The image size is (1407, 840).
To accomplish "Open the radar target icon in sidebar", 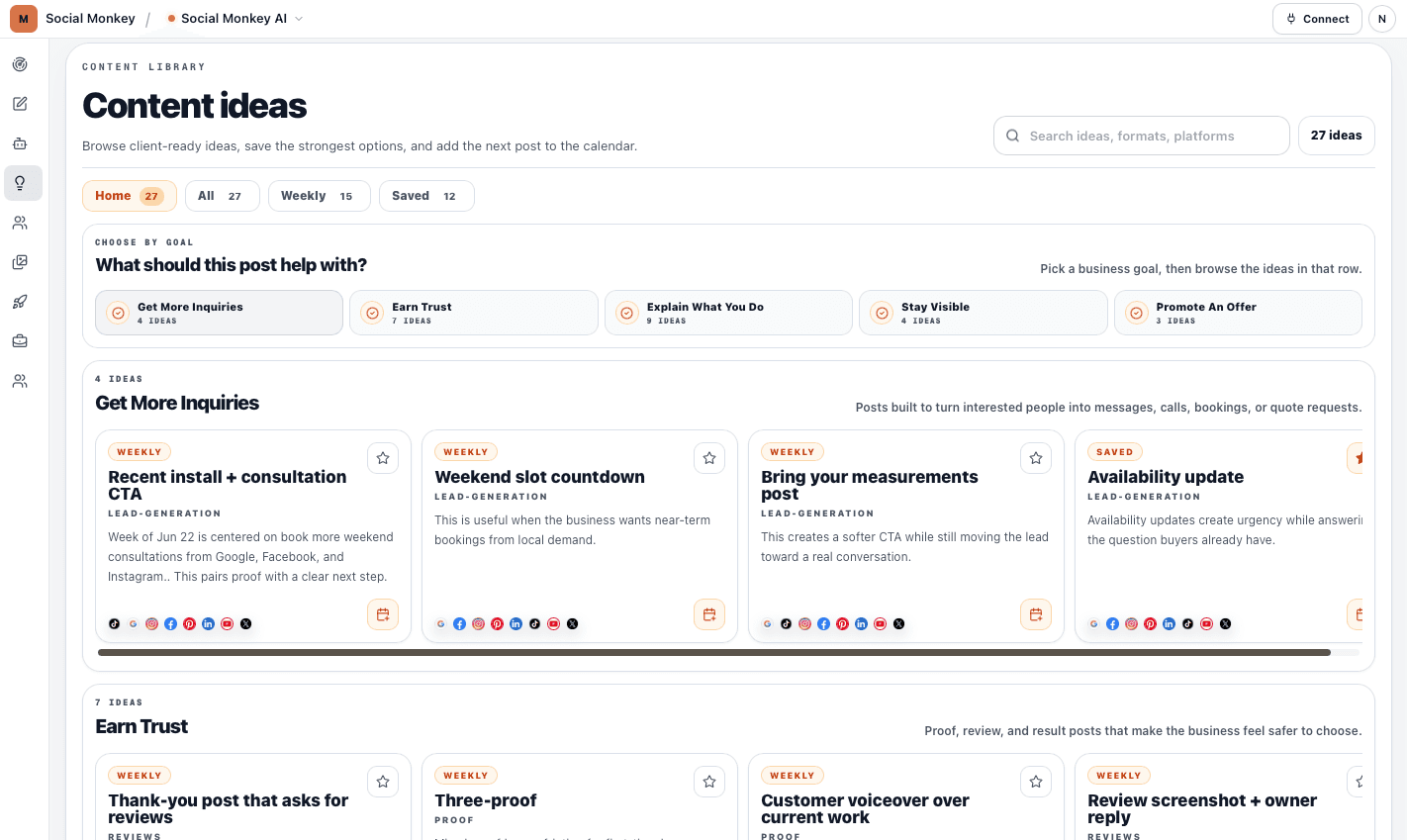I will tap(20, 64).
